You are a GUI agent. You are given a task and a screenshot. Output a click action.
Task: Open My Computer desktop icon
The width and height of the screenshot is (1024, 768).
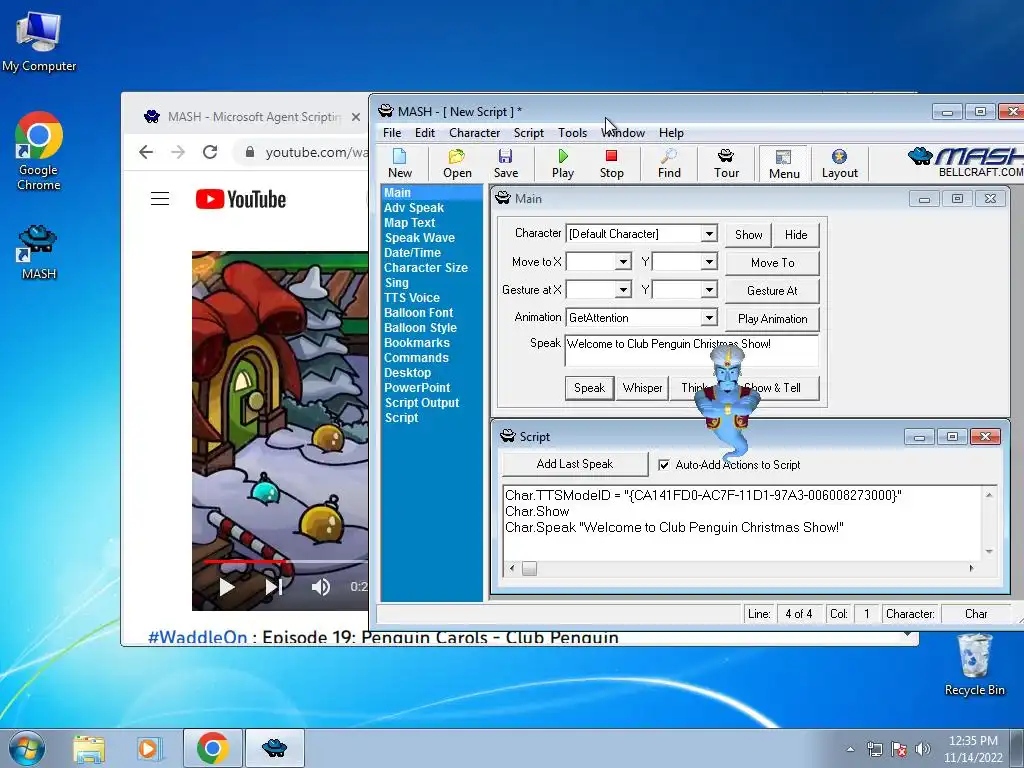pos(39,42)
